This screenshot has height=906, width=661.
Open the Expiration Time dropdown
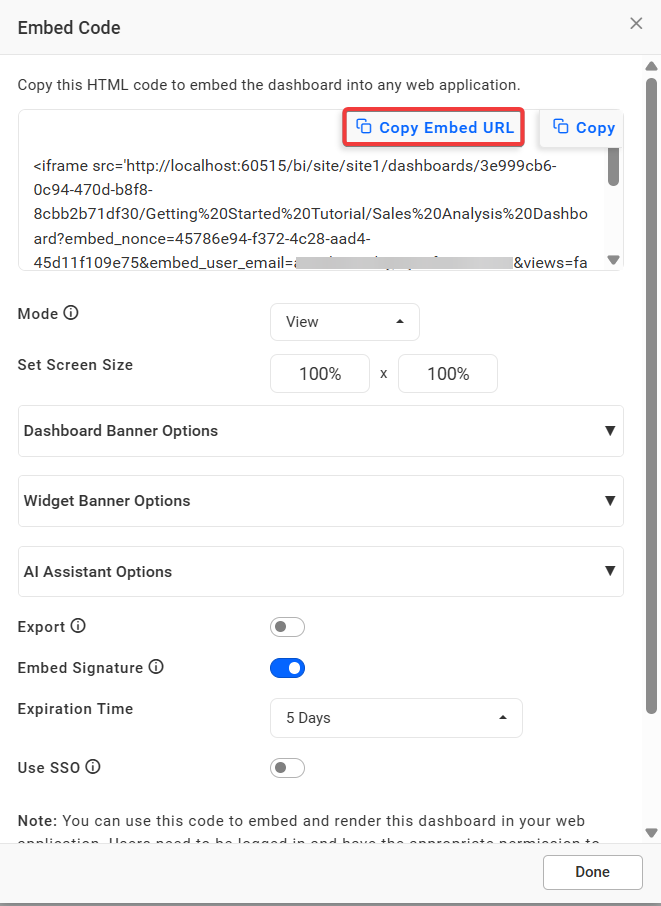click(x=396, y=718)
